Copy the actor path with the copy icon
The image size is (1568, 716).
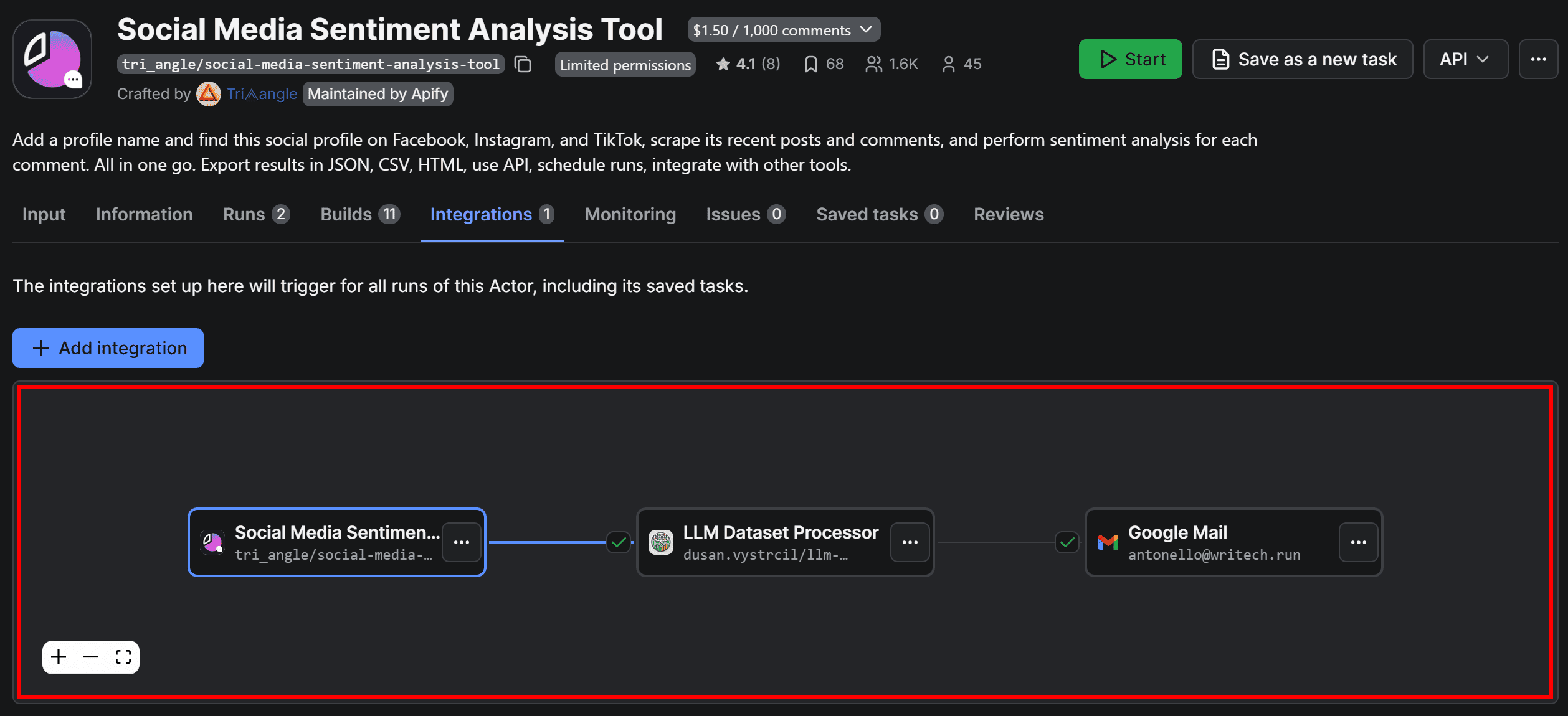click(523, 64)
